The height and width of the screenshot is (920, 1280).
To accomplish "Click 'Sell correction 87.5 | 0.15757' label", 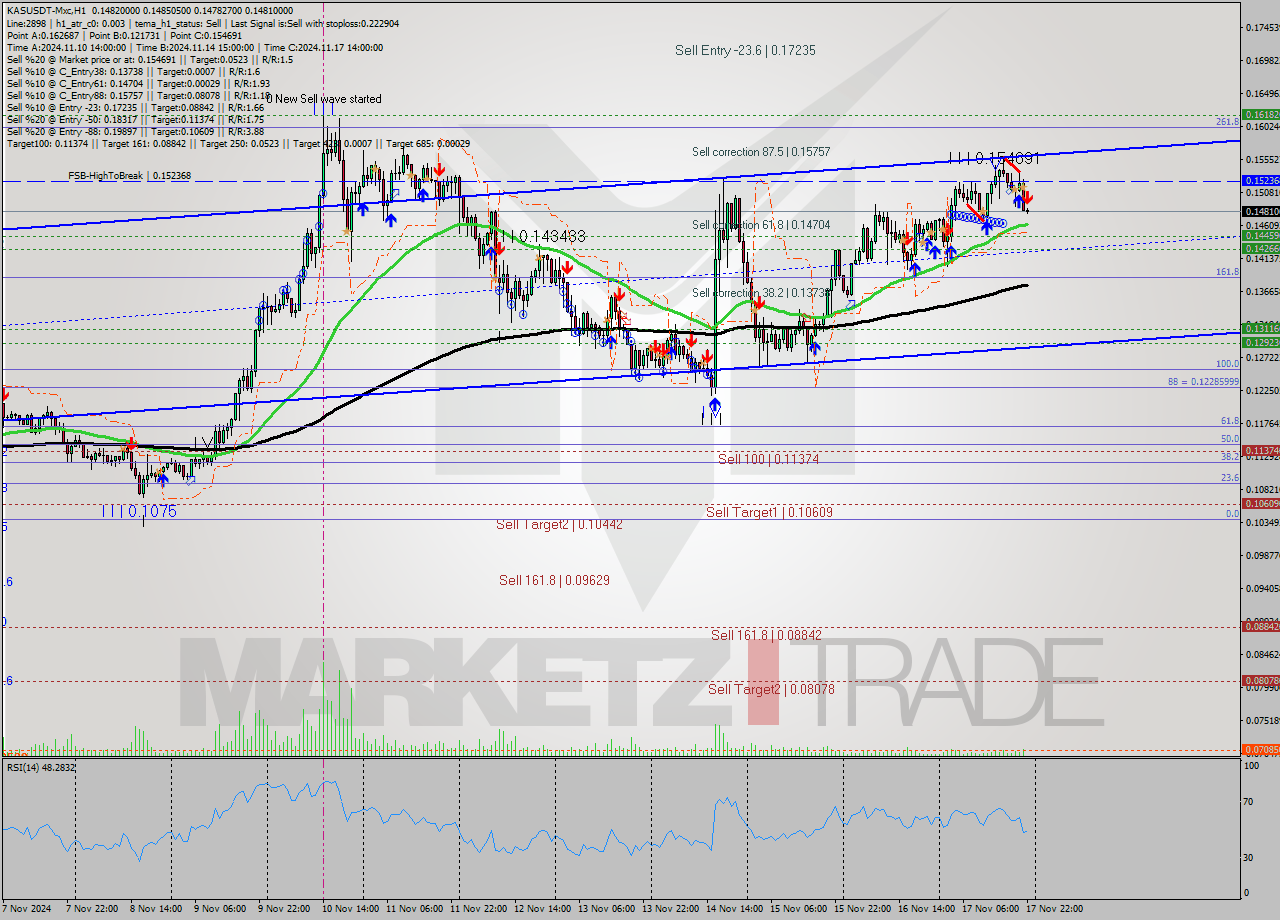I will click(x=761, y=152).
